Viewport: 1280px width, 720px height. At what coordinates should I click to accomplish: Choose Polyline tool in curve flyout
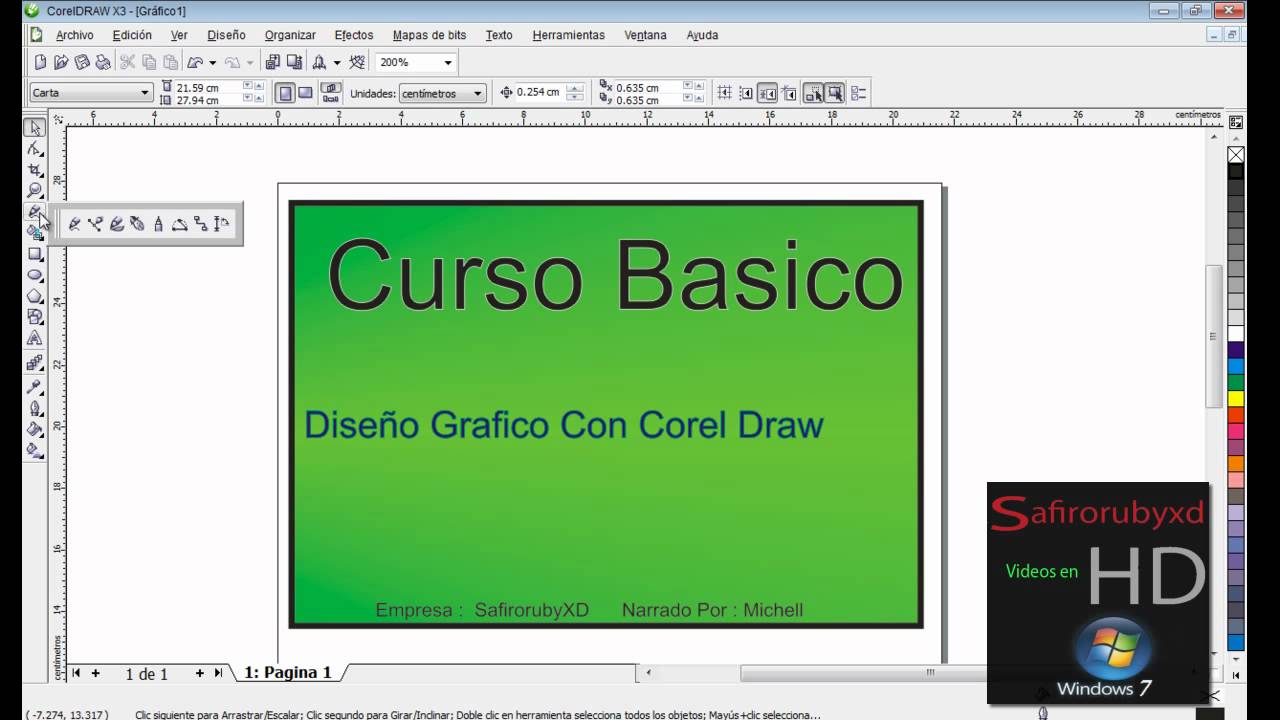point(158,224)
